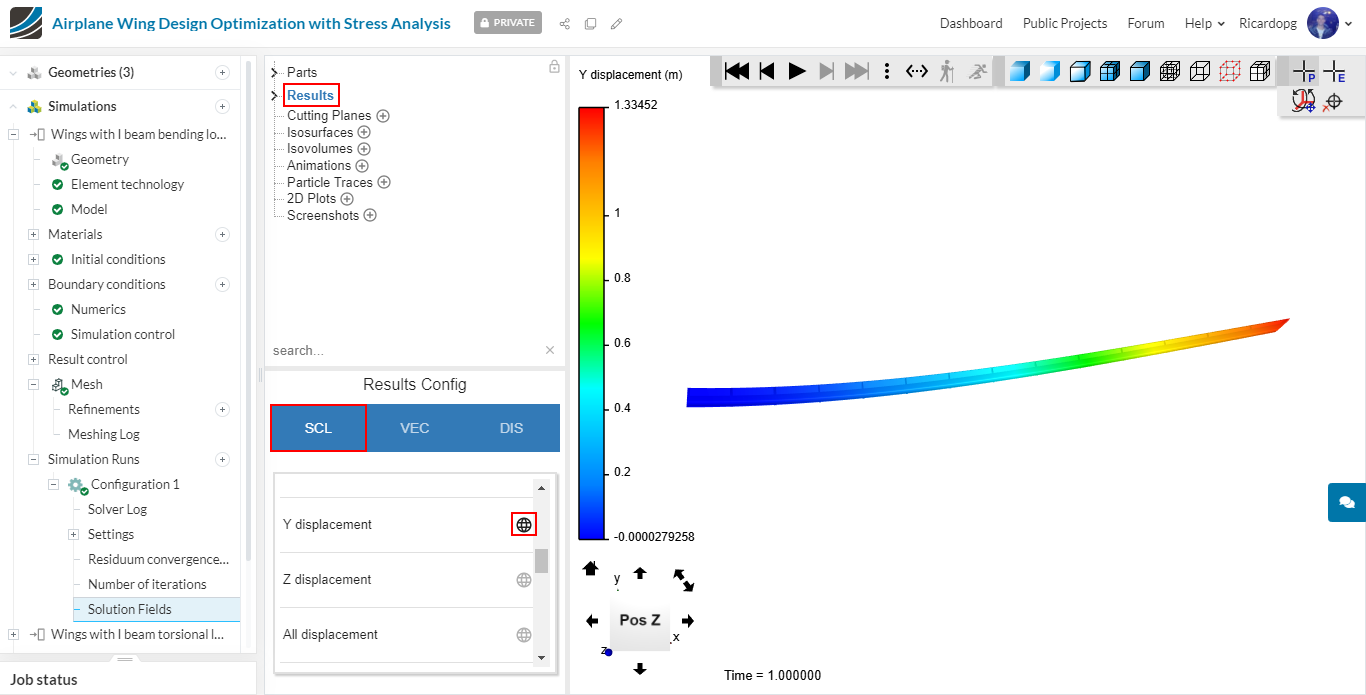
Task: Click the rotation center axes icon
Action: pos(1303,101)
